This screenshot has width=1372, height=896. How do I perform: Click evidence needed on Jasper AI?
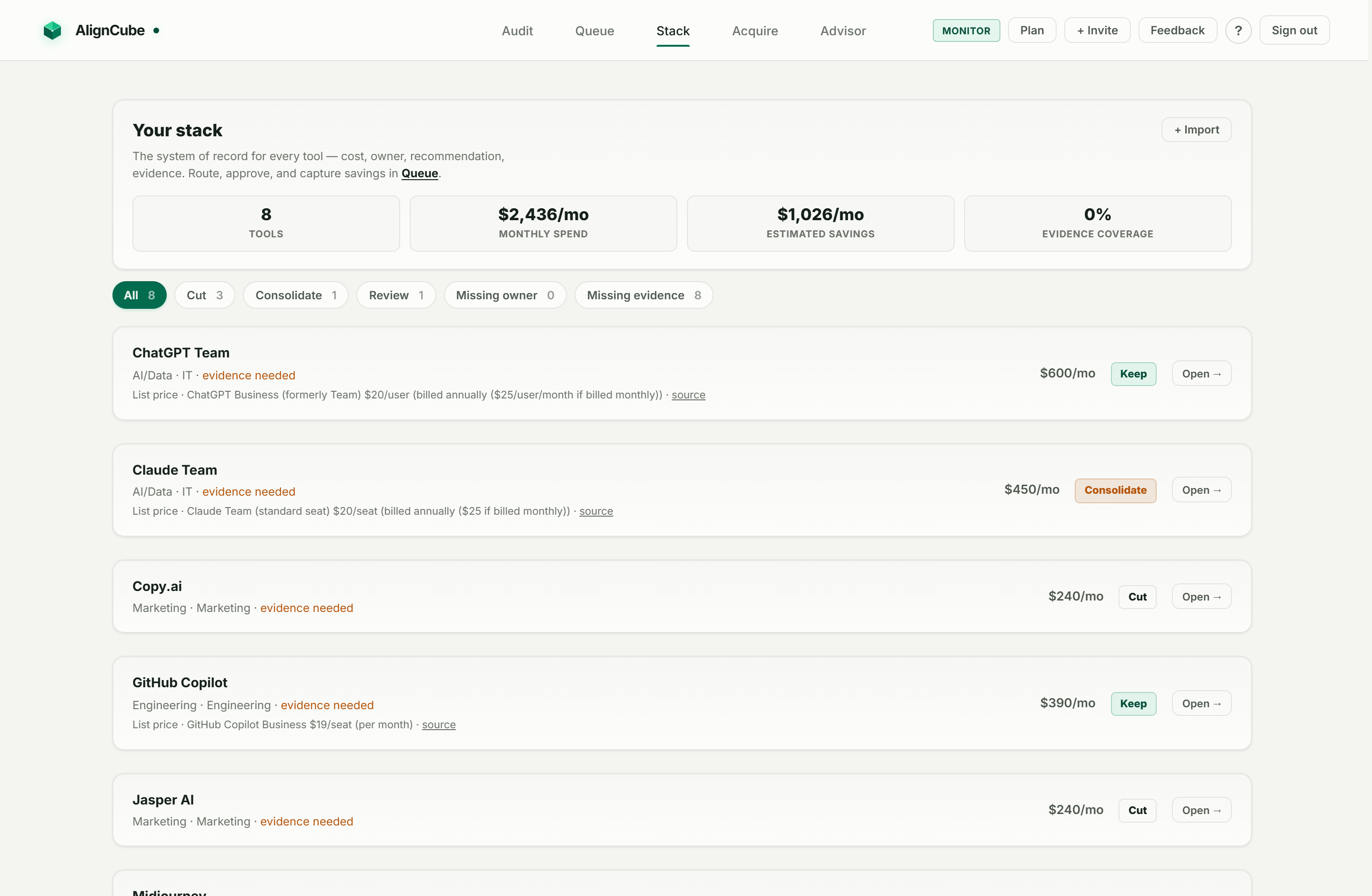(306, 822)
